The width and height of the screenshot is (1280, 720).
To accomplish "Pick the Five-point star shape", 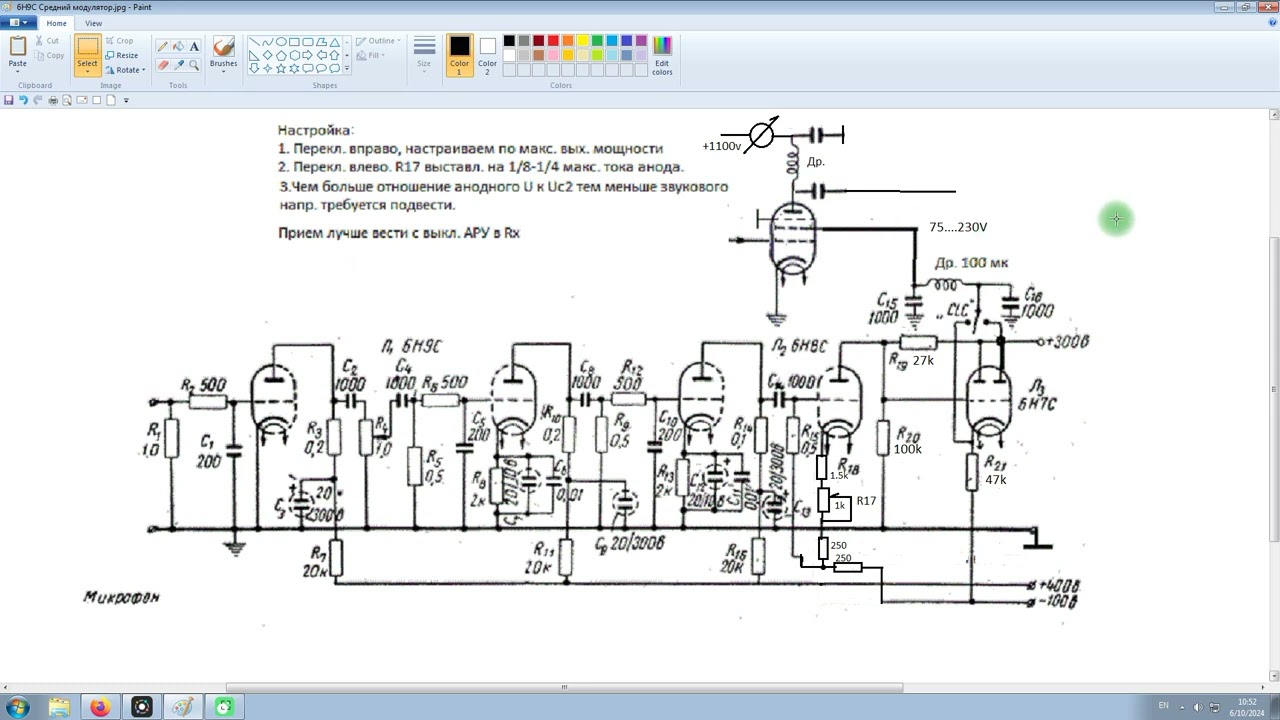I will (281, 68).
